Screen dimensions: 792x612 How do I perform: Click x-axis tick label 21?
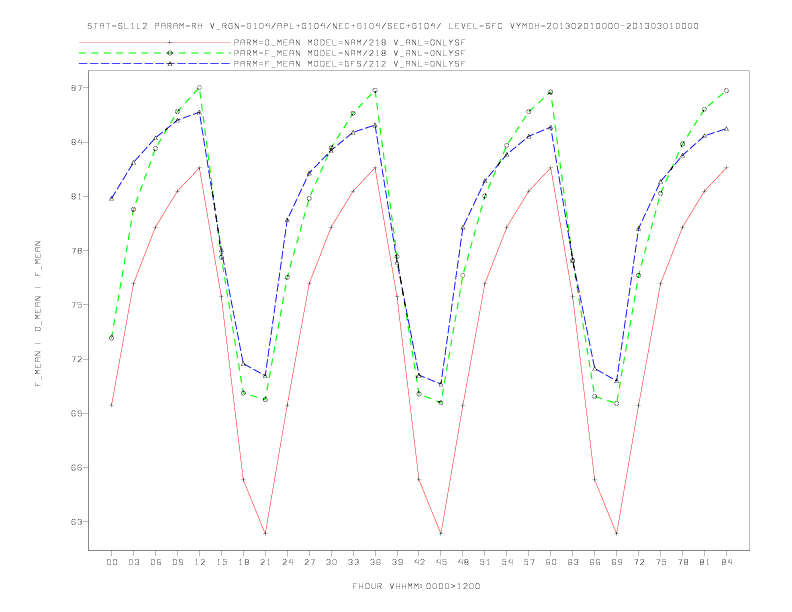tap(265, 562)
